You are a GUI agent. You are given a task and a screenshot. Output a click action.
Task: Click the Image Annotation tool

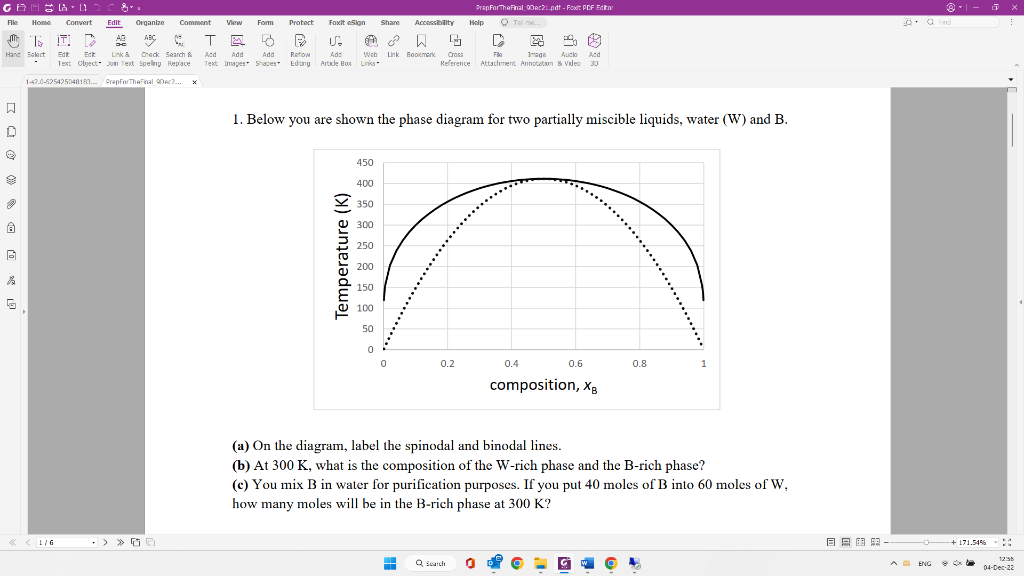pyautogui.click(x=536, y=50)
